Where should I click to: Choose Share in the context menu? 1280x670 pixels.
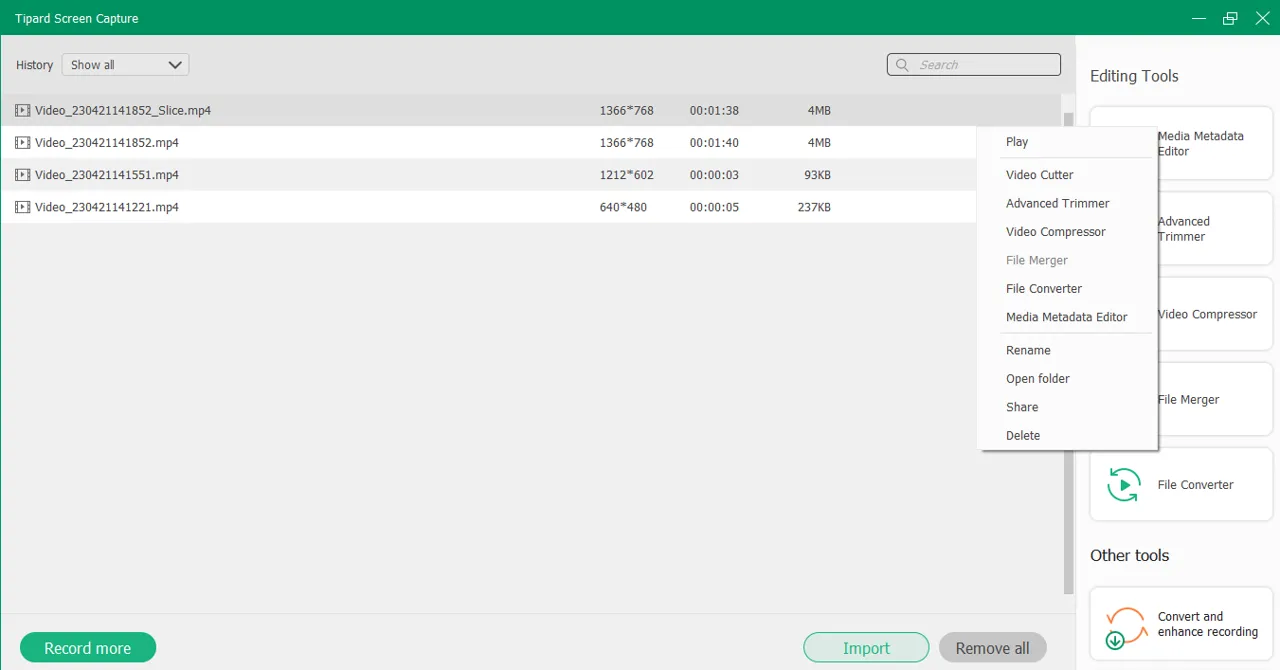(x=1022, y=407)
